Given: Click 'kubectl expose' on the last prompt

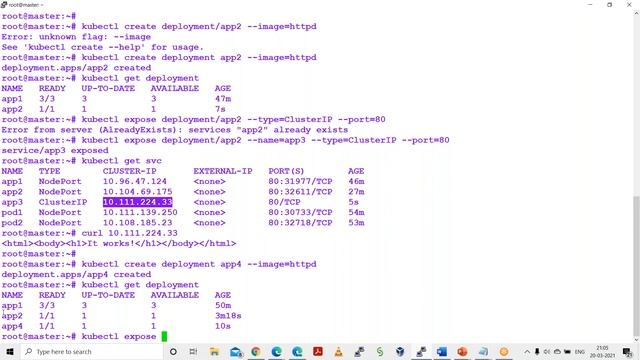Looking at the screenshot, I should (119, 336).
